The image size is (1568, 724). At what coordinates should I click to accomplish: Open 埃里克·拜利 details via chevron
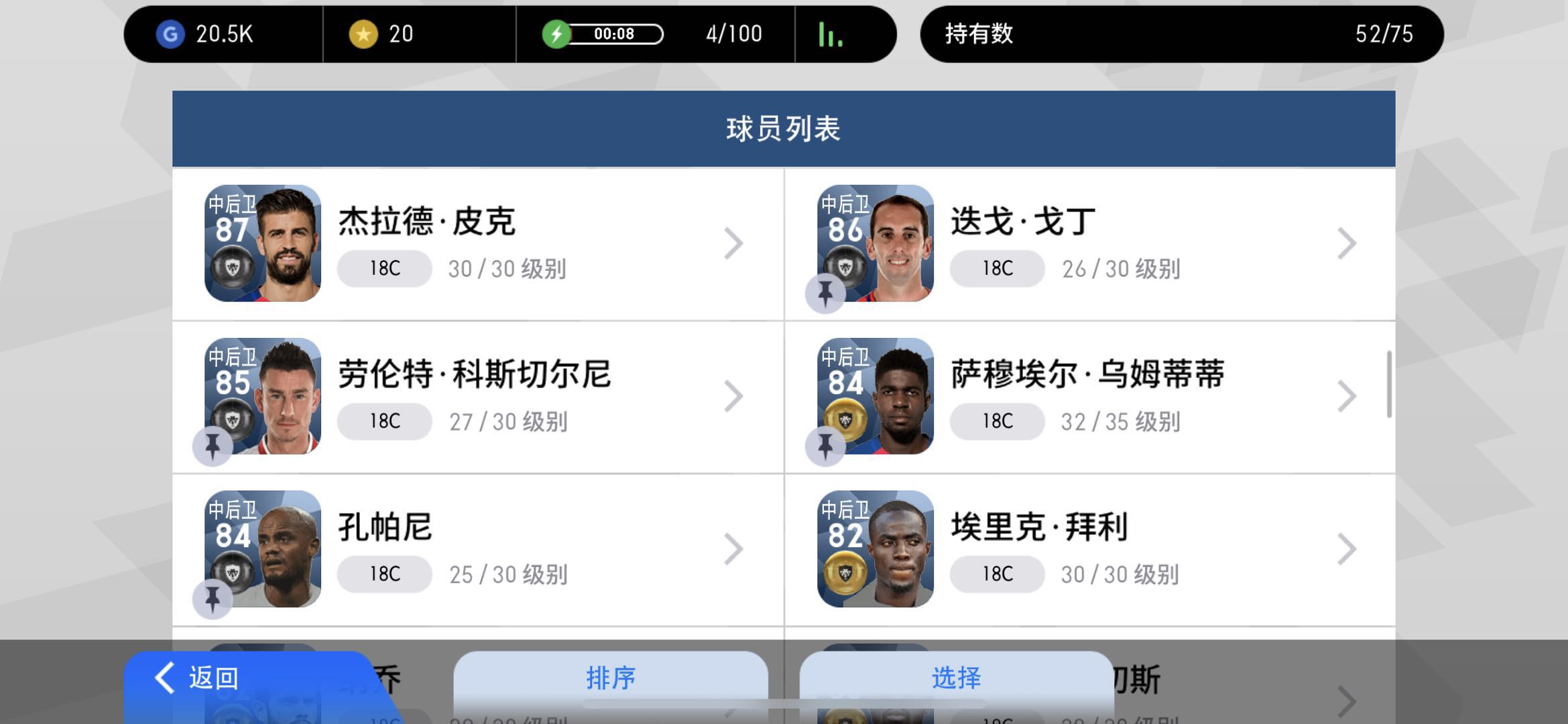click(1347, 549)
